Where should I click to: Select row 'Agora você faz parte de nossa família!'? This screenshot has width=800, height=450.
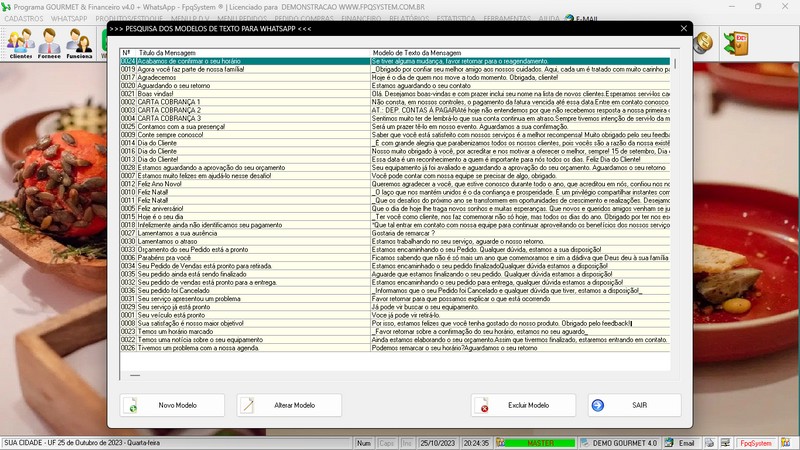395,69
